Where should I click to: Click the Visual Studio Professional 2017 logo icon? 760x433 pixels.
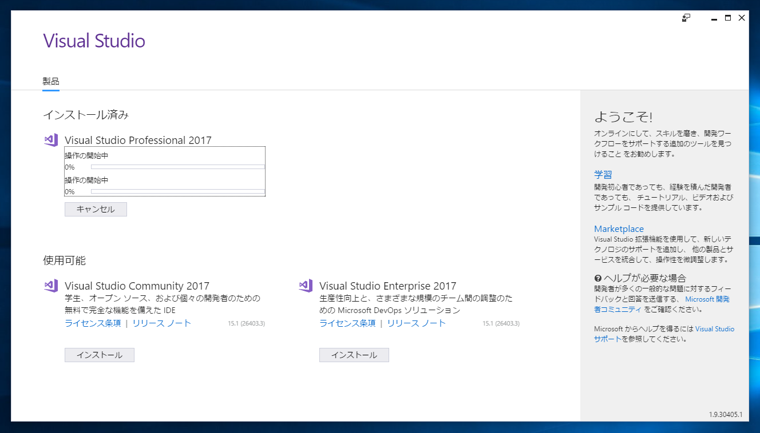click(x=51, y=140)
